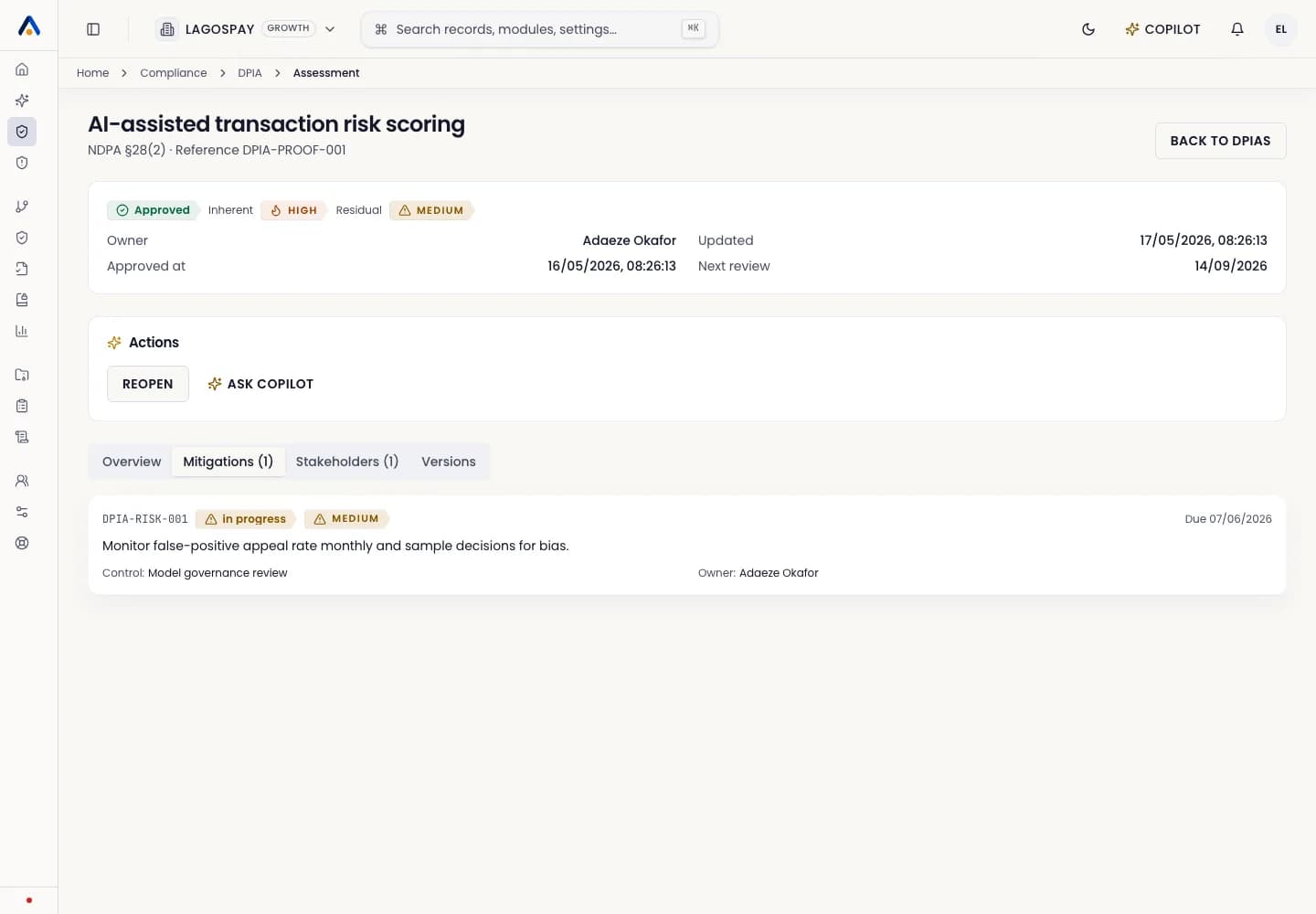
Task: Click the REOPEN button
Action: [148, 384]
